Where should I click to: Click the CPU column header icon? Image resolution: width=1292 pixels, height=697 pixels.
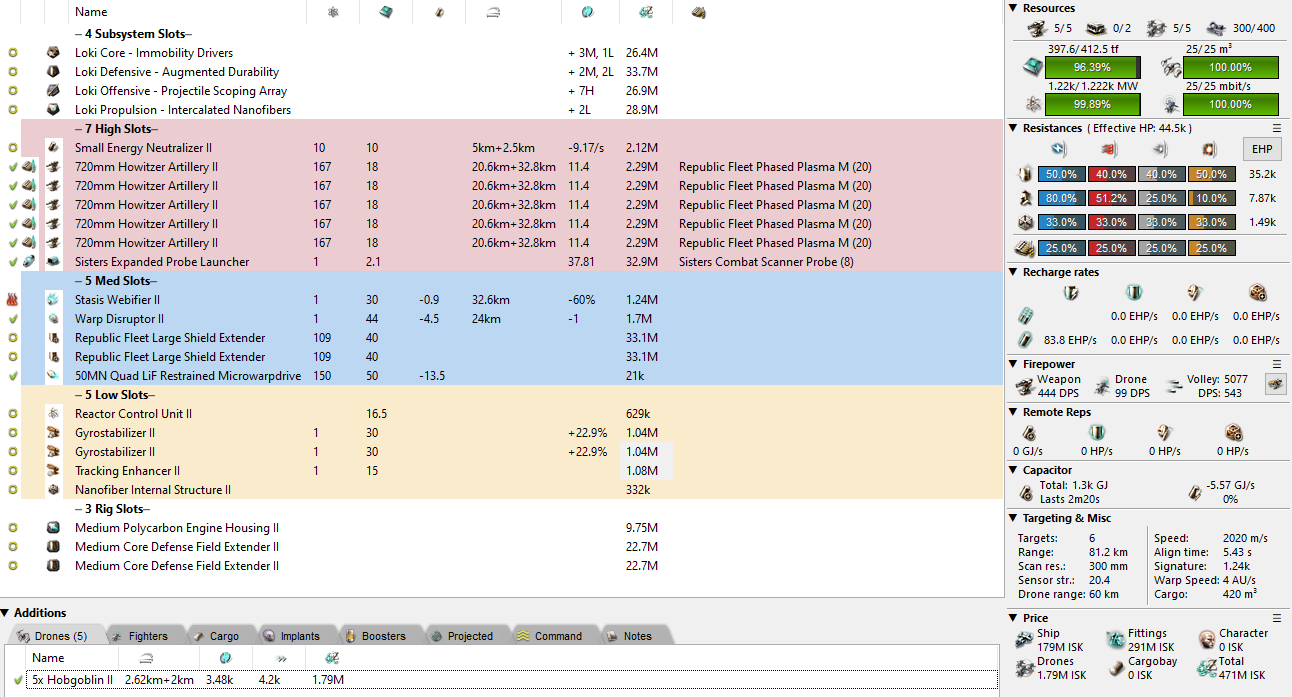pos(385,12)
